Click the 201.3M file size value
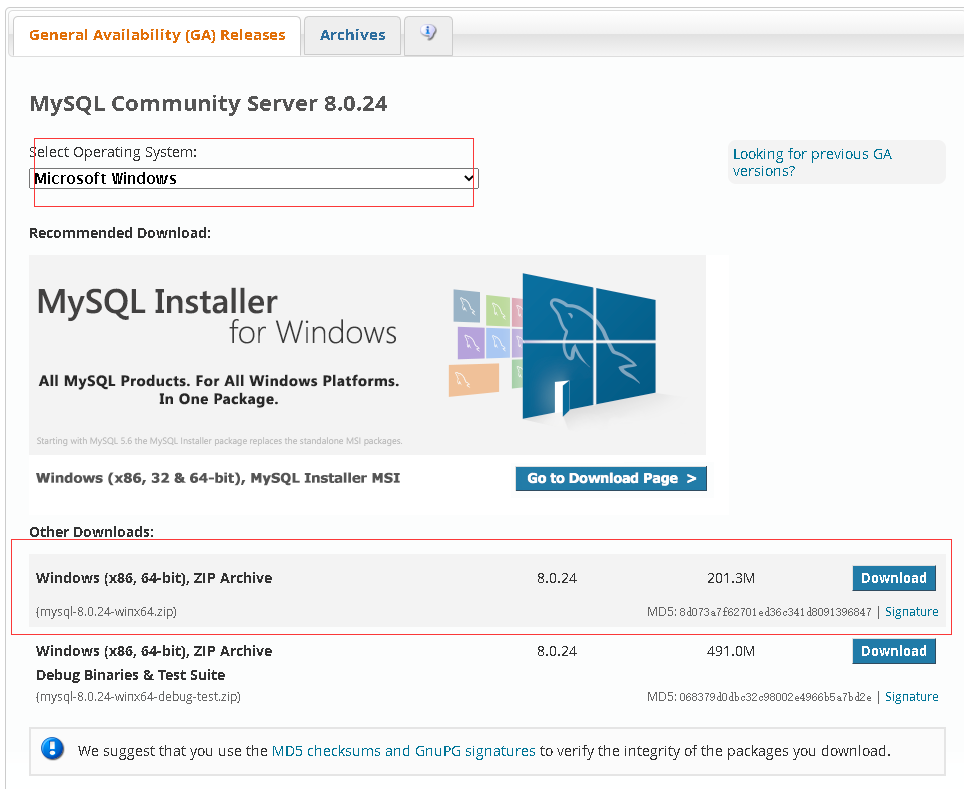The image size is (964, 789). [731, 578]
